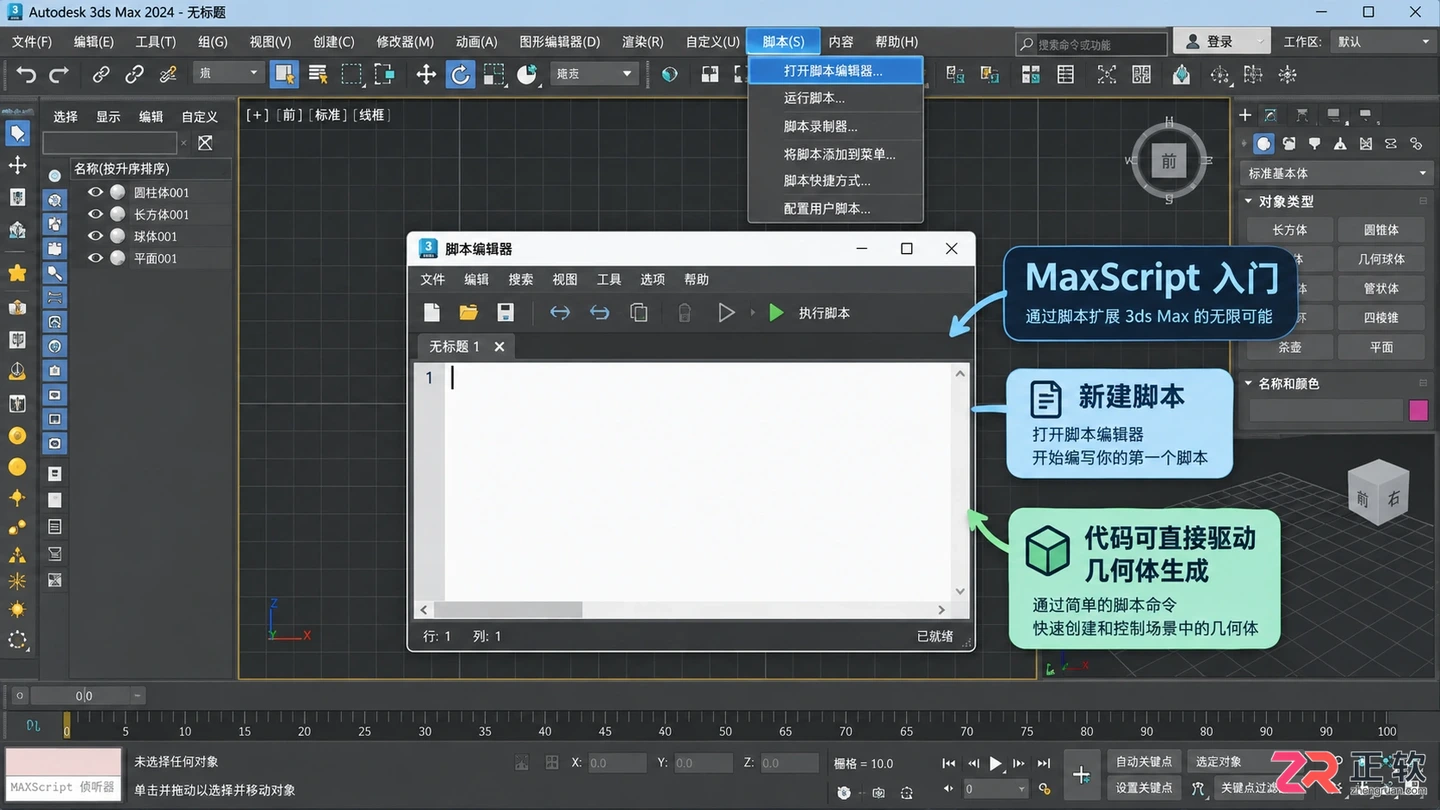Viewport: 1440px width, 810px height.
Task: Collapse the 名称和颜色 rollout
Action: tap(1248, 383)
